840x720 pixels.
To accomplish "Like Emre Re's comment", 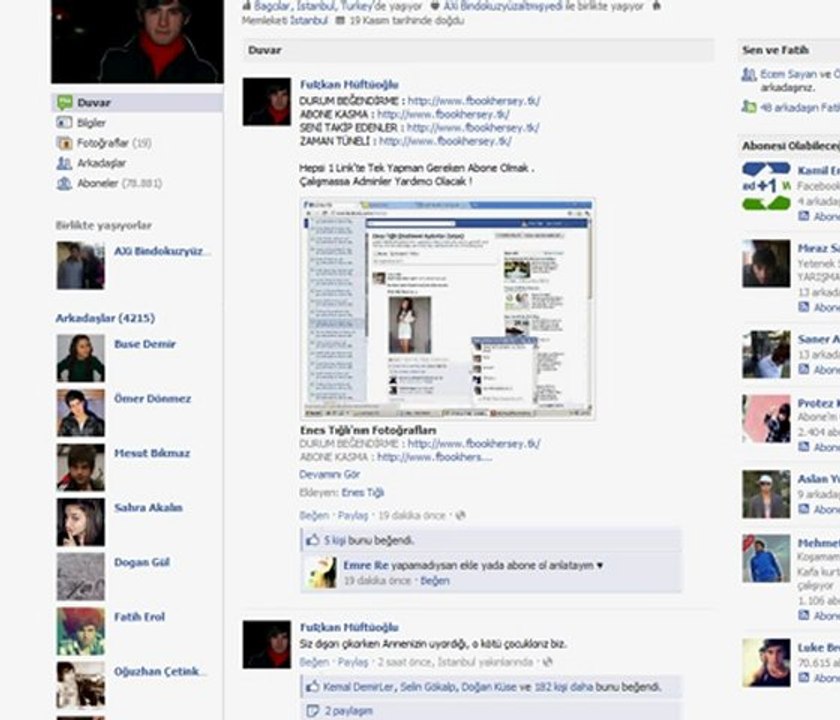I will pyautogui.click(x=434, y=581).
